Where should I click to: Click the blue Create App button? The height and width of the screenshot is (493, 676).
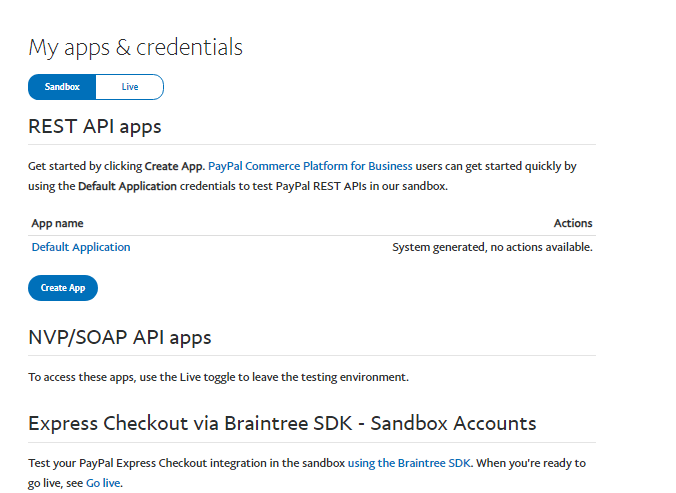pyautogui.click(x=63, y=288)
